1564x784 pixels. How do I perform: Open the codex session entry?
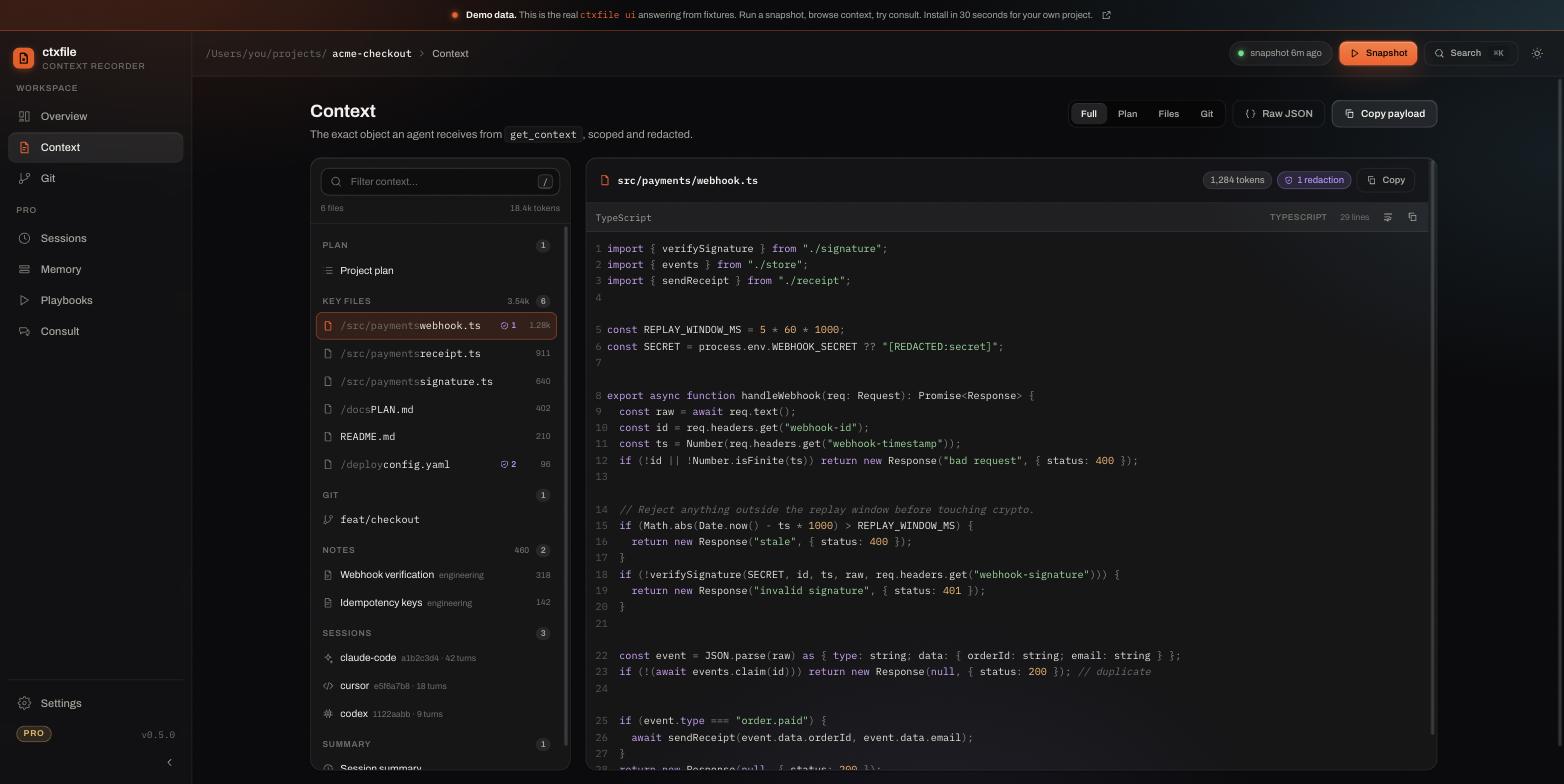tap(436, 714)
